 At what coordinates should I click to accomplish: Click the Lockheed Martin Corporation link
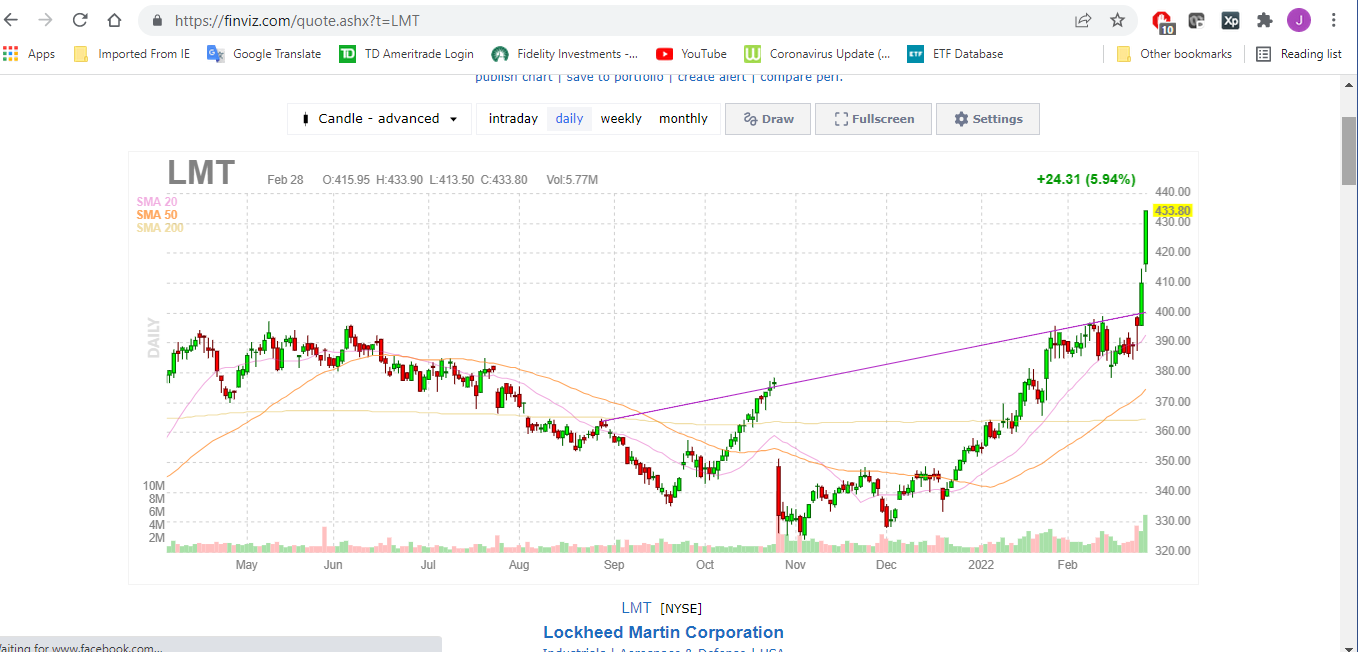[663, 632]
